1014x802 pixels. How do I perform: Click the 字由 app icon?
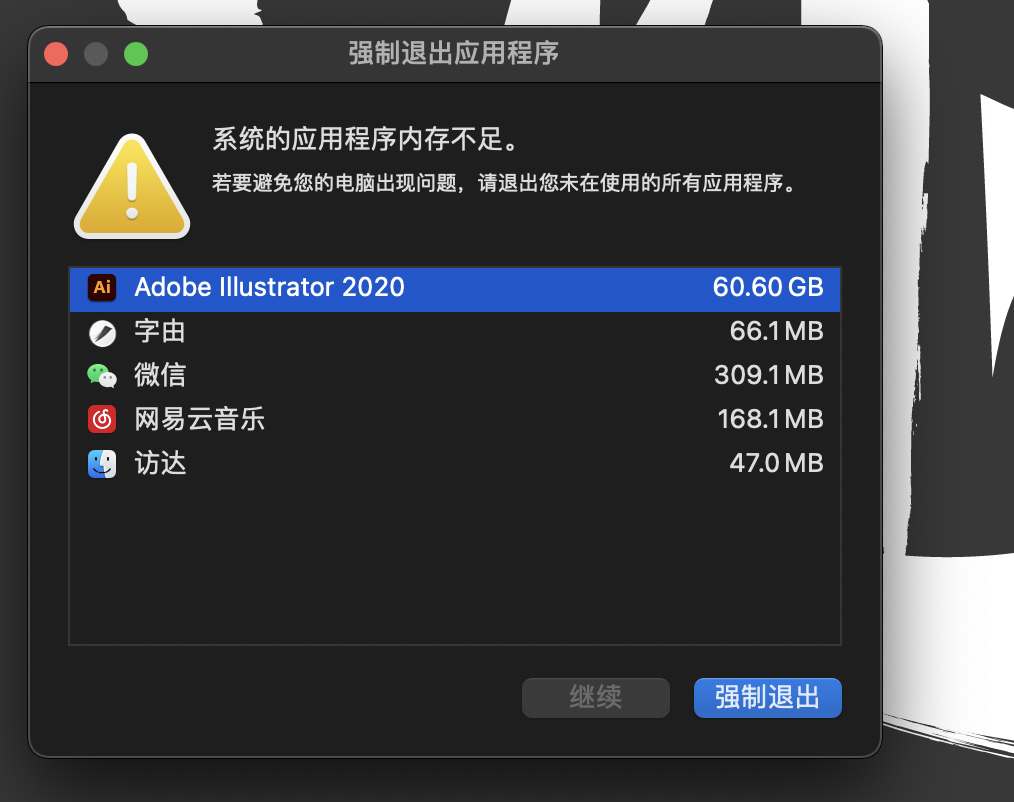pos(102,333)
